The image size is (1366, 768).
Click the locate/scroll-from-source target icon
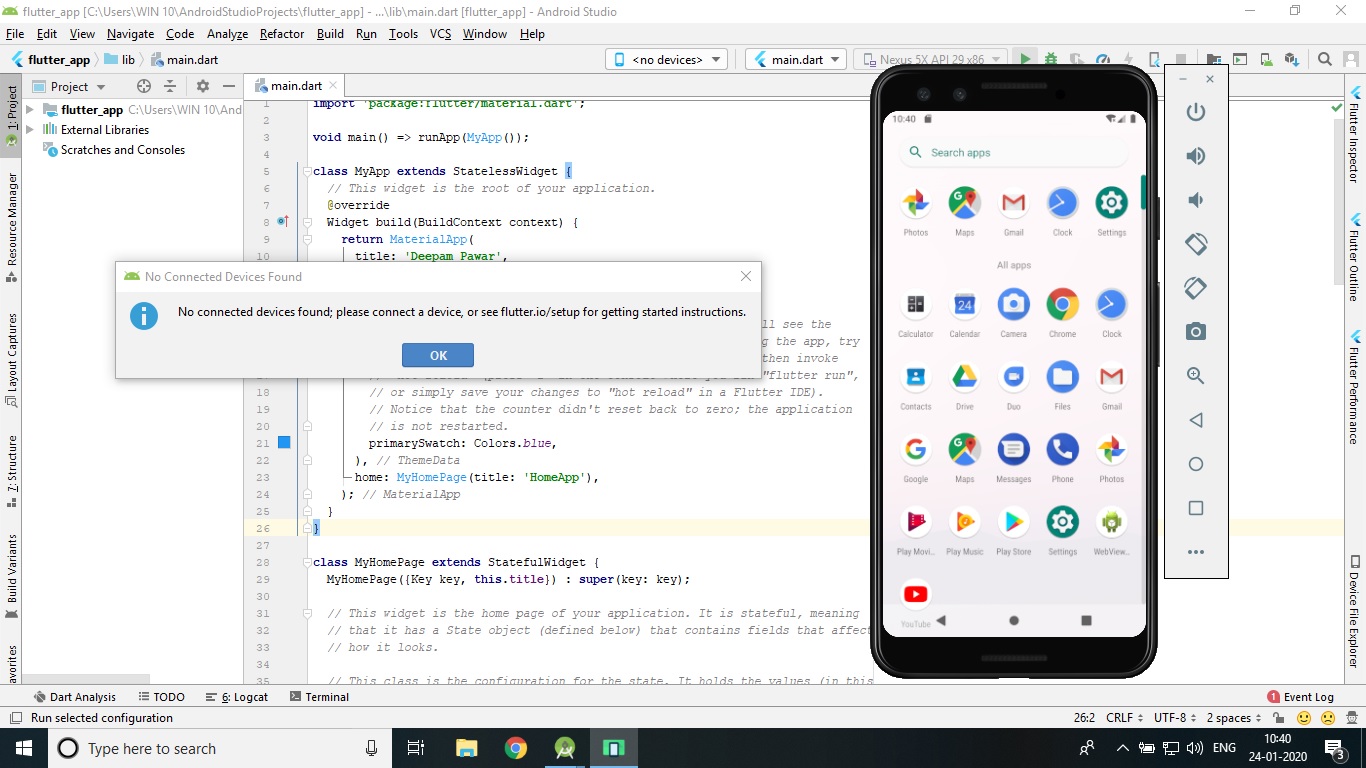click(144, 86)
